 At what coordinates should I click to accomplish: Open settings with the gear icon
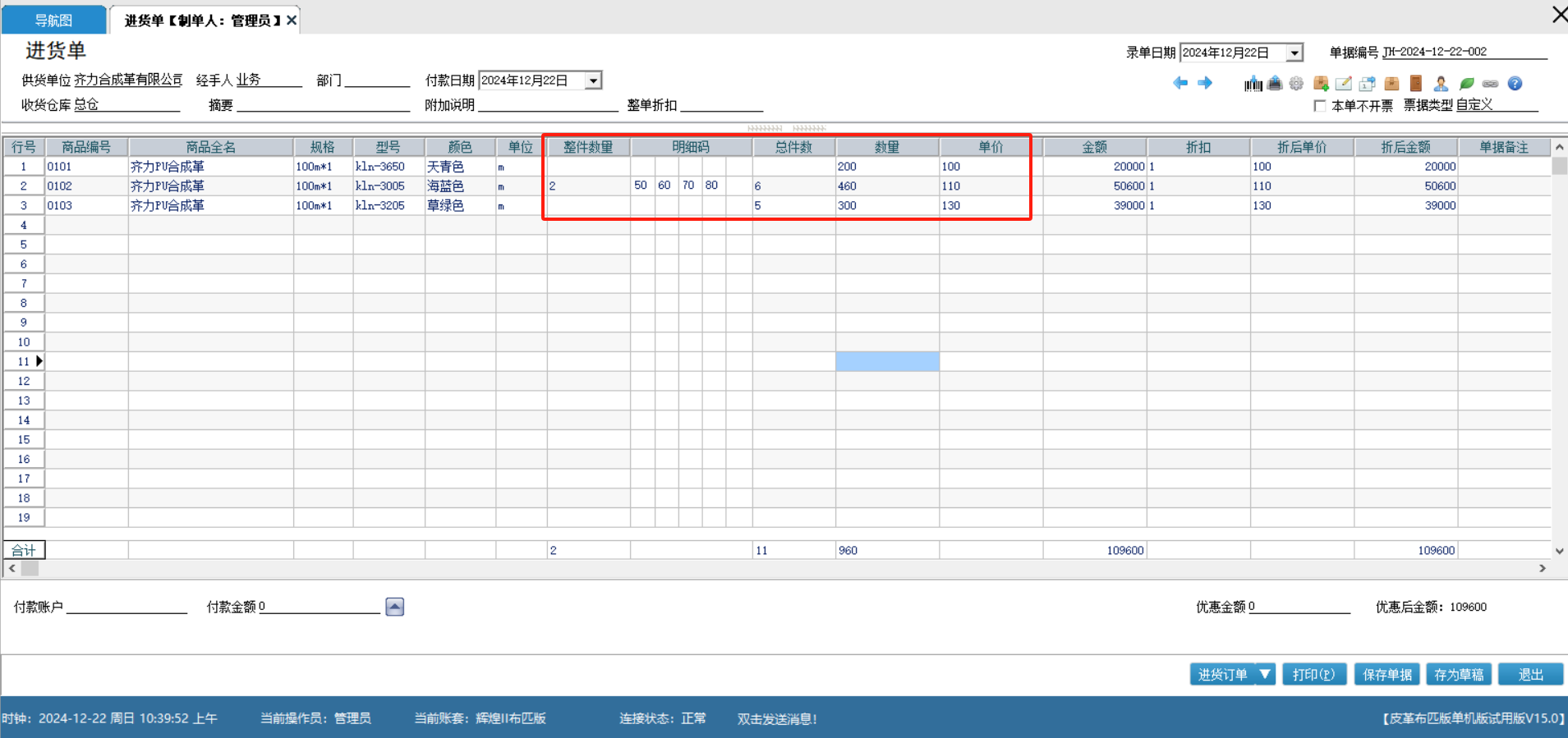click(x=1296, y=83)
